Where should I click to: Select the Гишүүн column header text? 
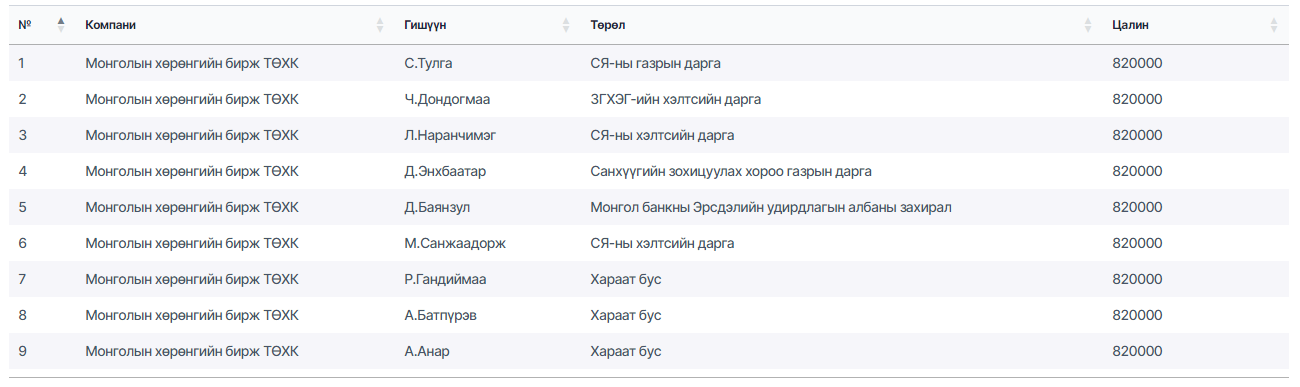[x=426, y=25]
